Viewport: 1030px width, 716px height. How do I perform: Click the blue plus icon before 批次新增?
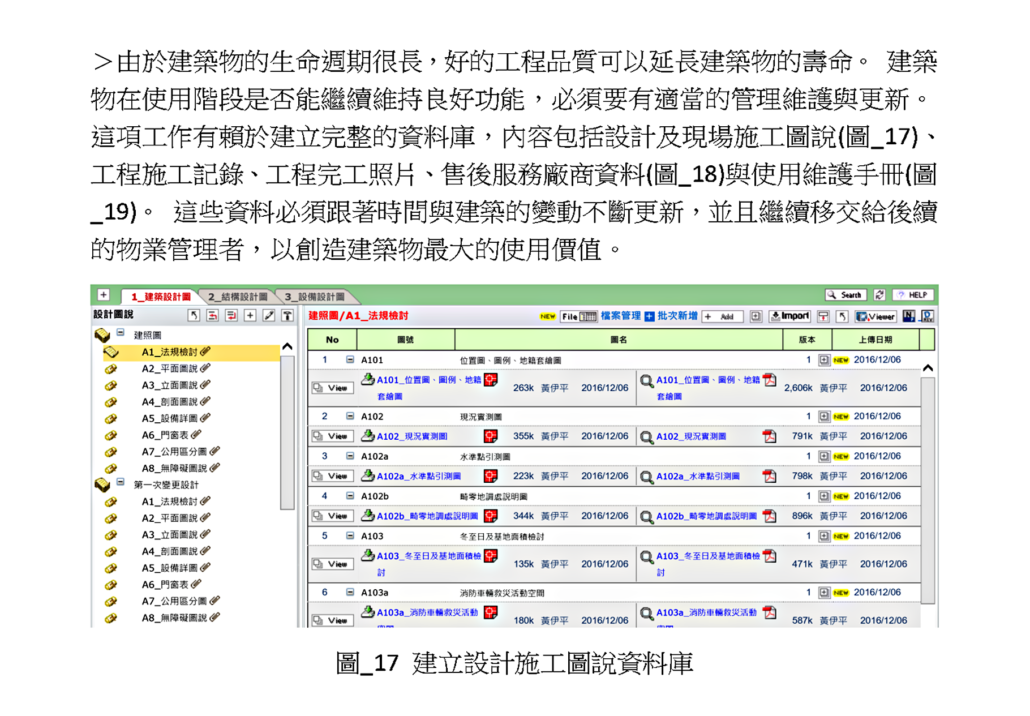[x=649, y=317]
